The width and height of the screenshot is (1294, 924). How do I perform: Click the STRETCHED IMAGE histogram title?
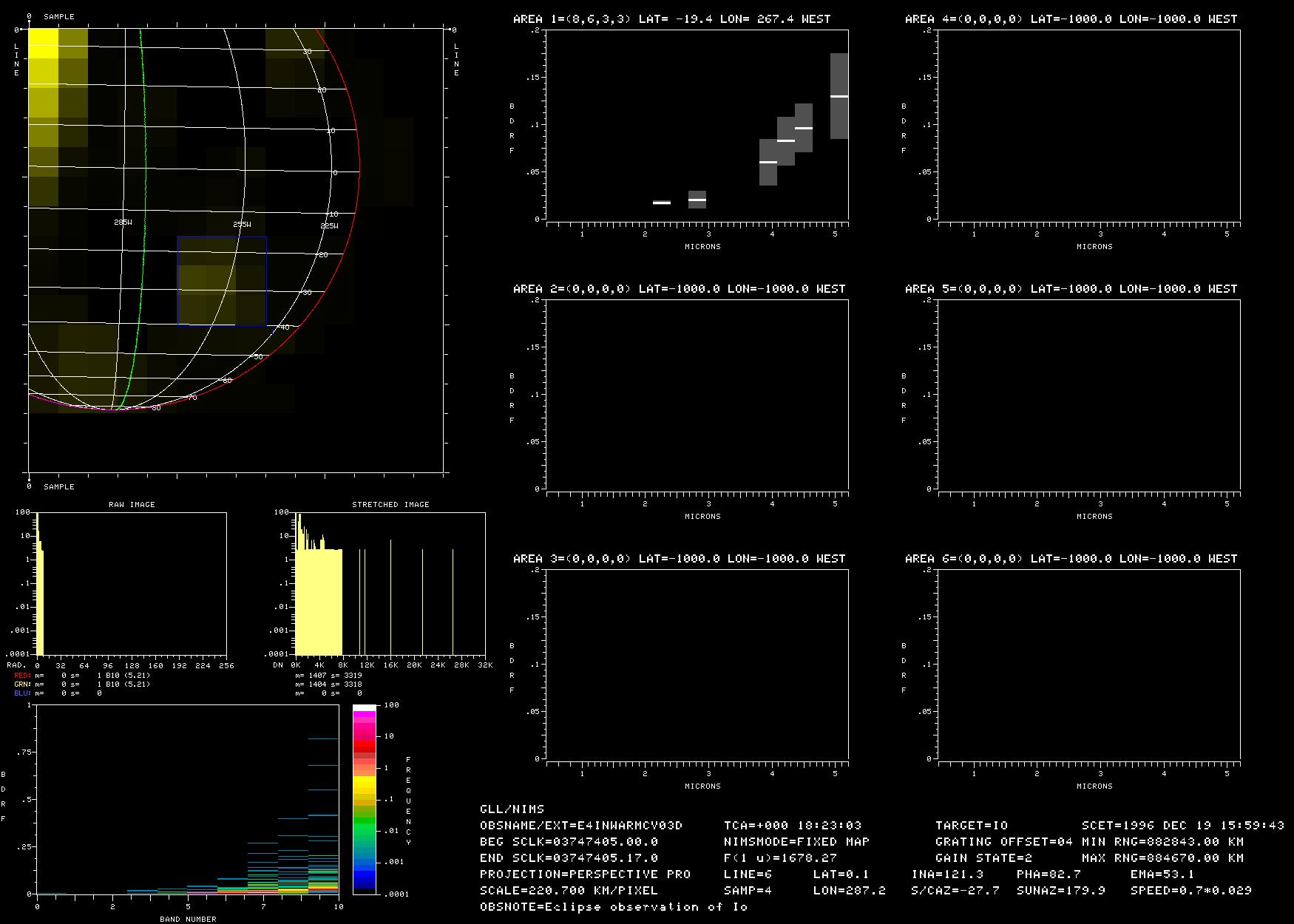[390, 504]
